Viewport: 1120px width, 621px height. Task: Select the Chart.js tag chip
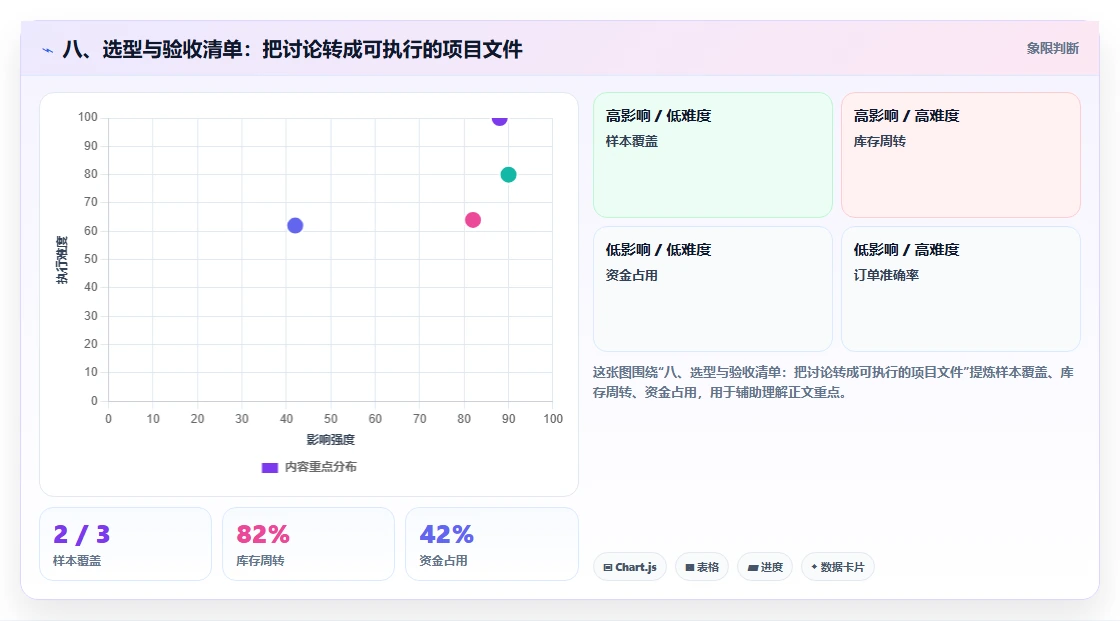coord(630,567)
